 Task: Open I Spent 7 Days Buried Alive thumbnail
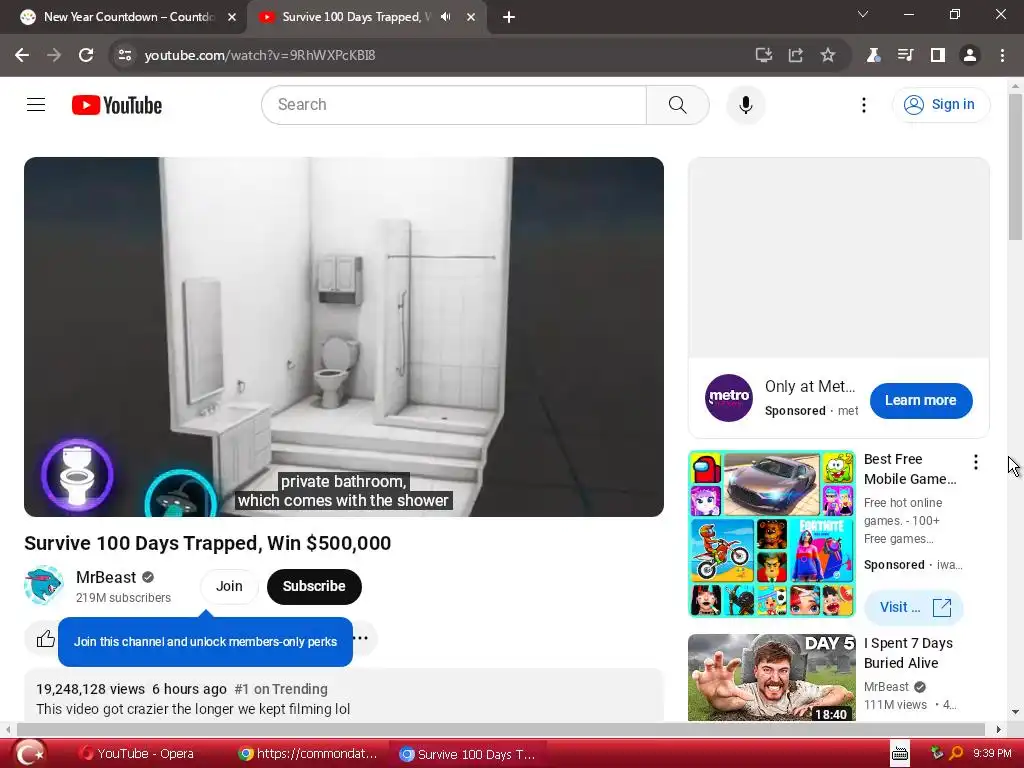[x=771, y=677]
